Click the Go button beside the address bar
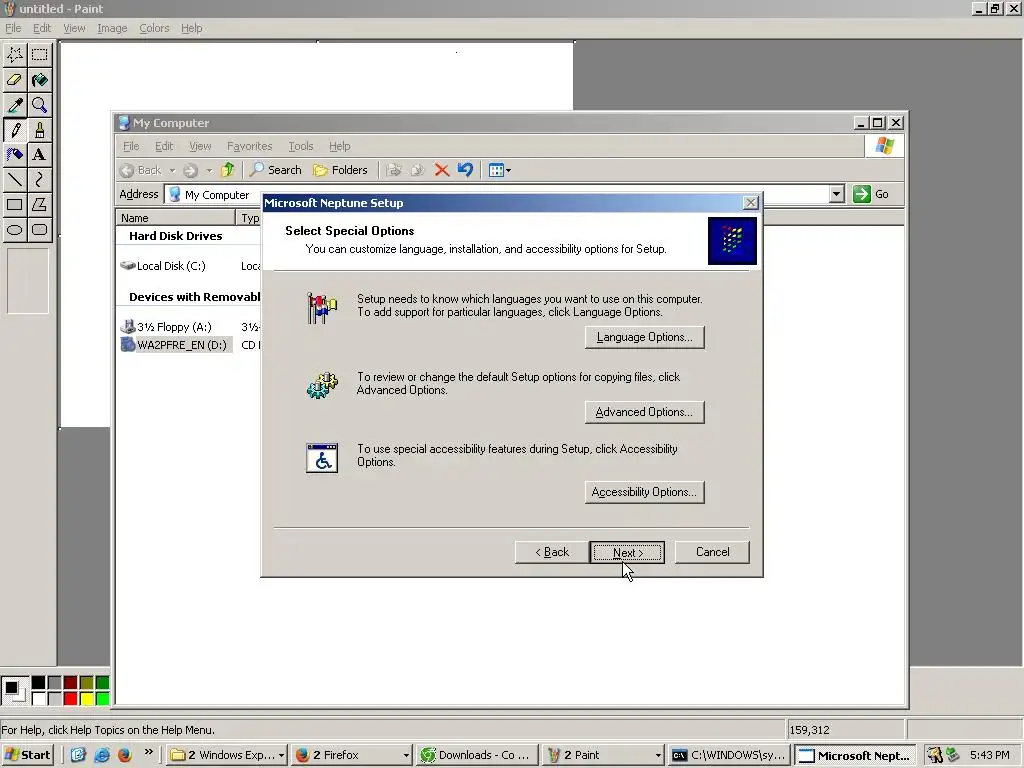Screen dimensions: 1024x768 click(871, 194)
